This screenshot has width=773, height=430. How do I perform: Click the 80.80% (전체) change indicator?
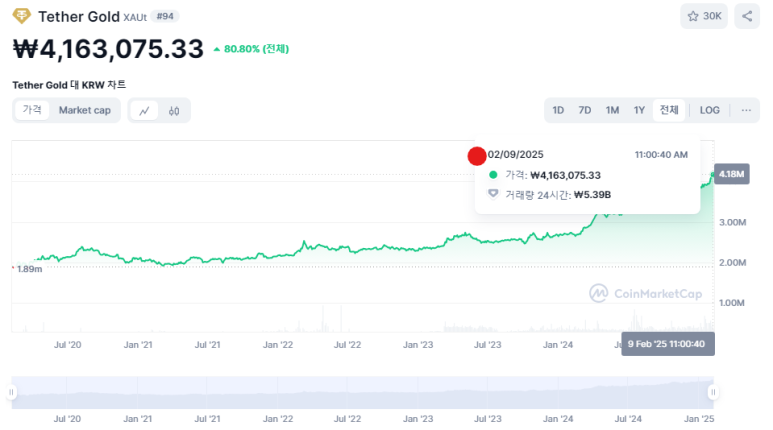tap(251, 49)
